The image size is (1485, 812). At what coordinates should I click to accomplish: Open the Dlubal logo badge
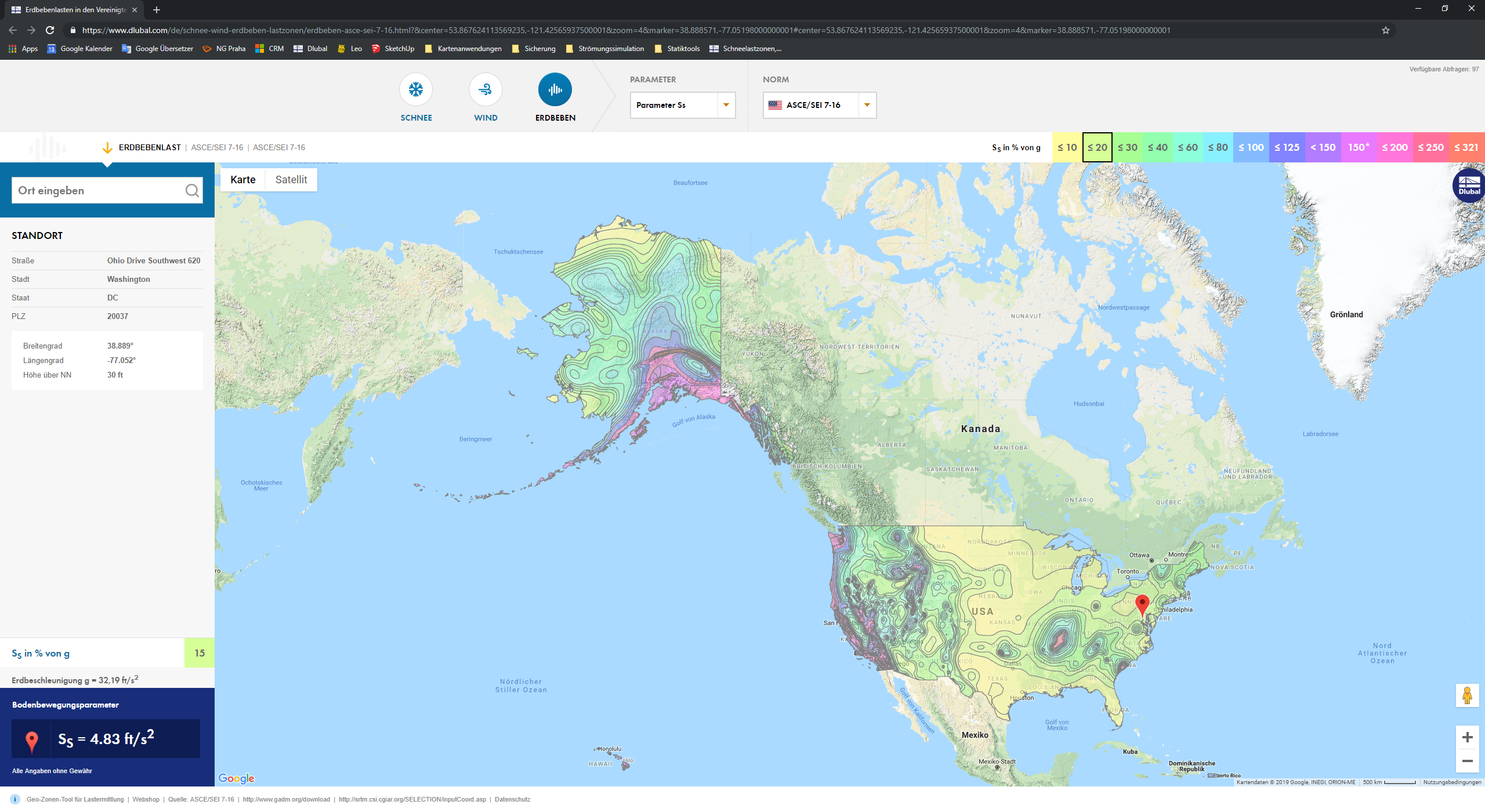coord(1469,186)
